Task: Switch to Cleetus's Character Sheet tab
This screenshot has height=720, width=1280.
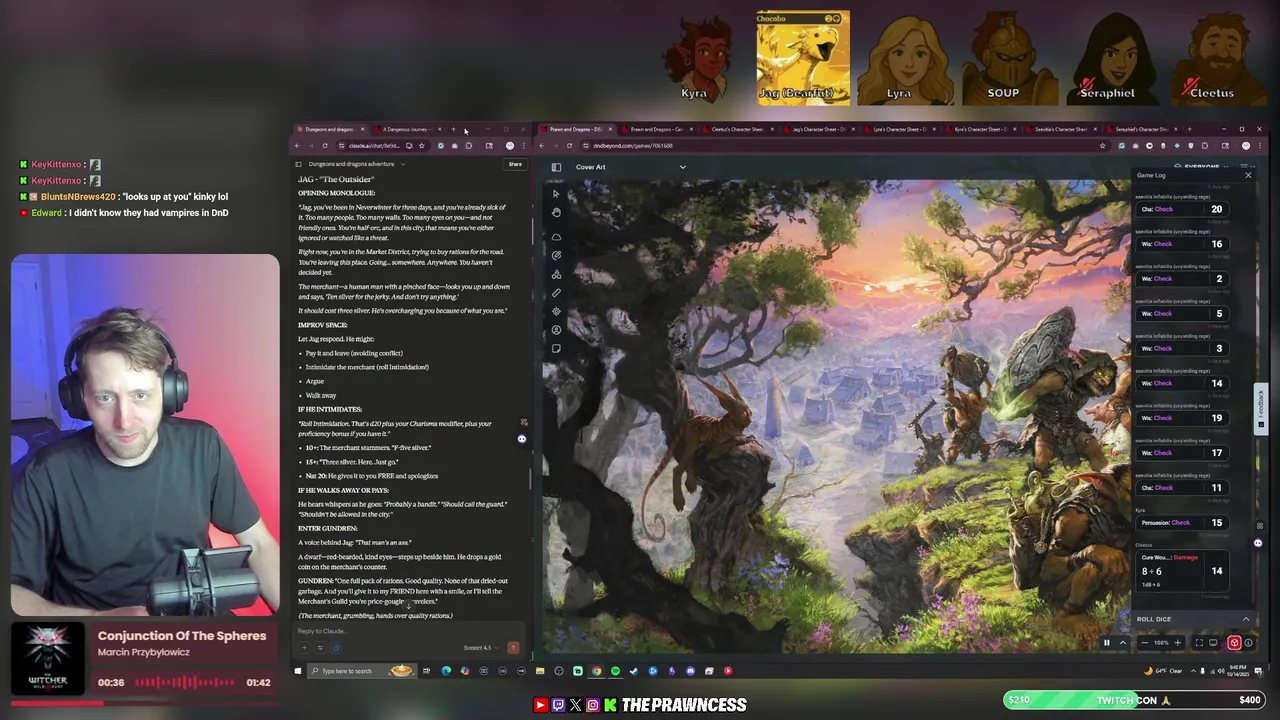Action: click(737, 129)
